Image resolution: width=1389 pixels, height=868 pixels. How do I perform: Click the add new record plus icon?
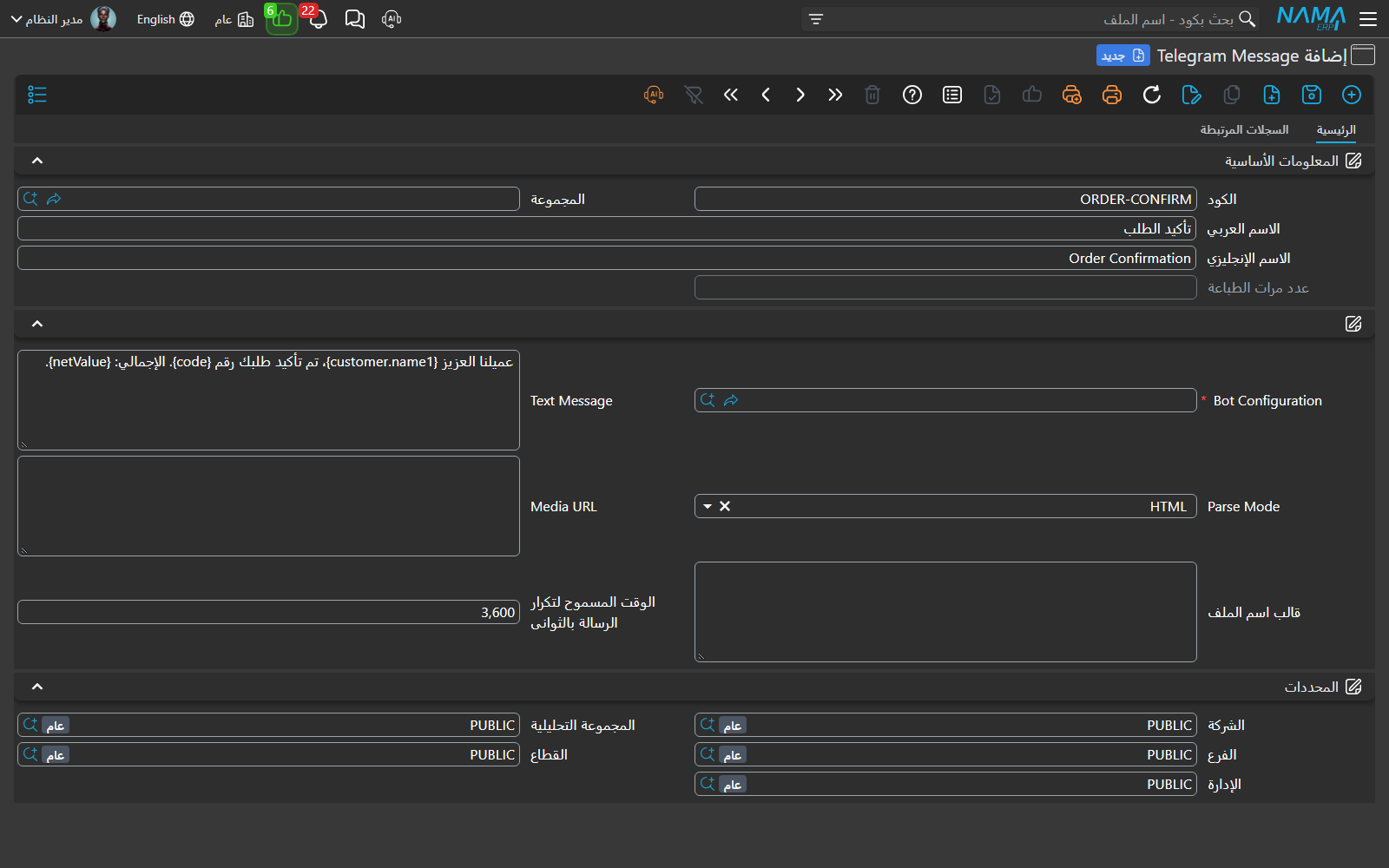point(1352,95)
